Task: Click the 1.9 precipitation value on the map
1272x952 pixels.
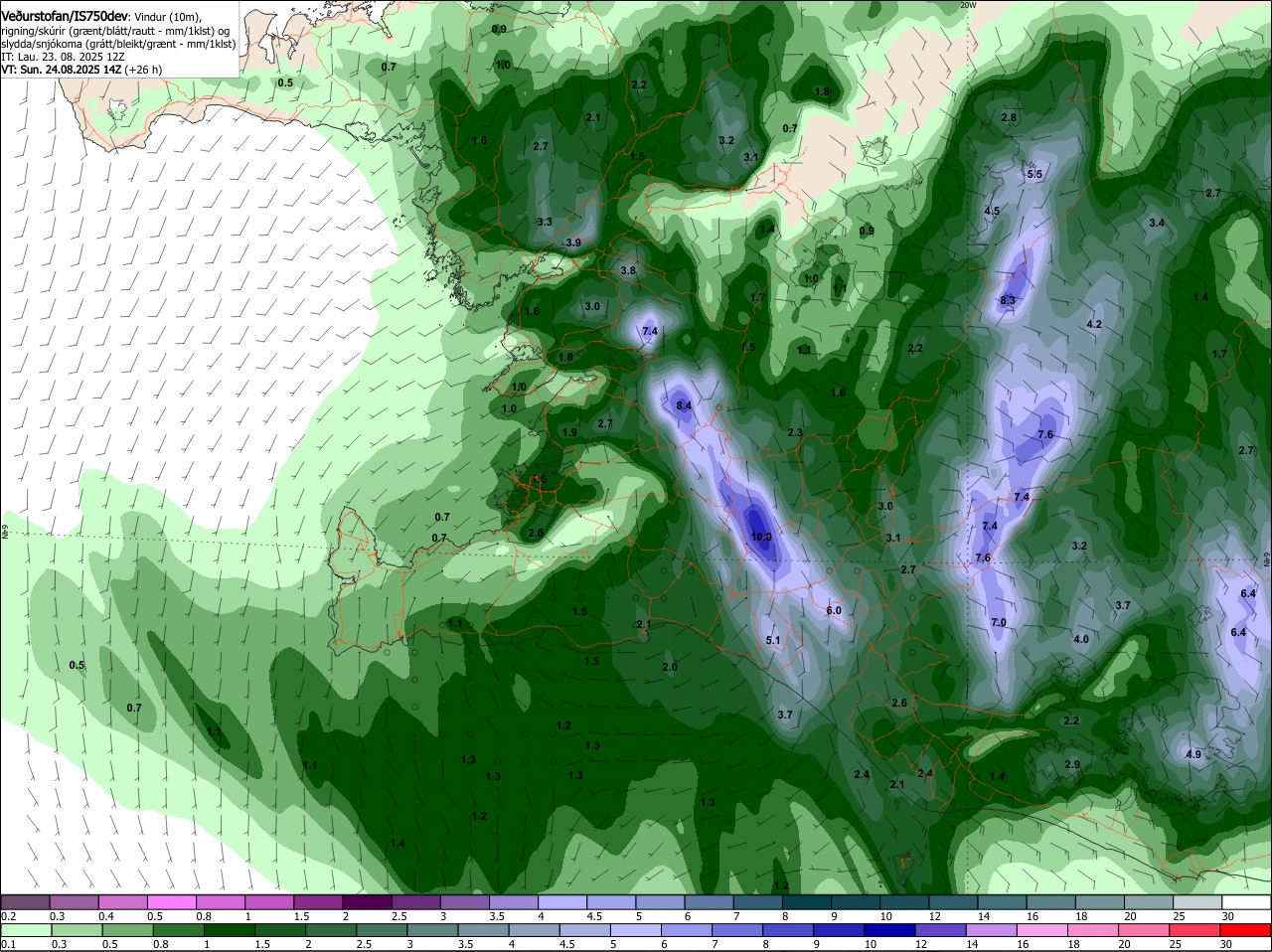Action: tap(569, 433)
